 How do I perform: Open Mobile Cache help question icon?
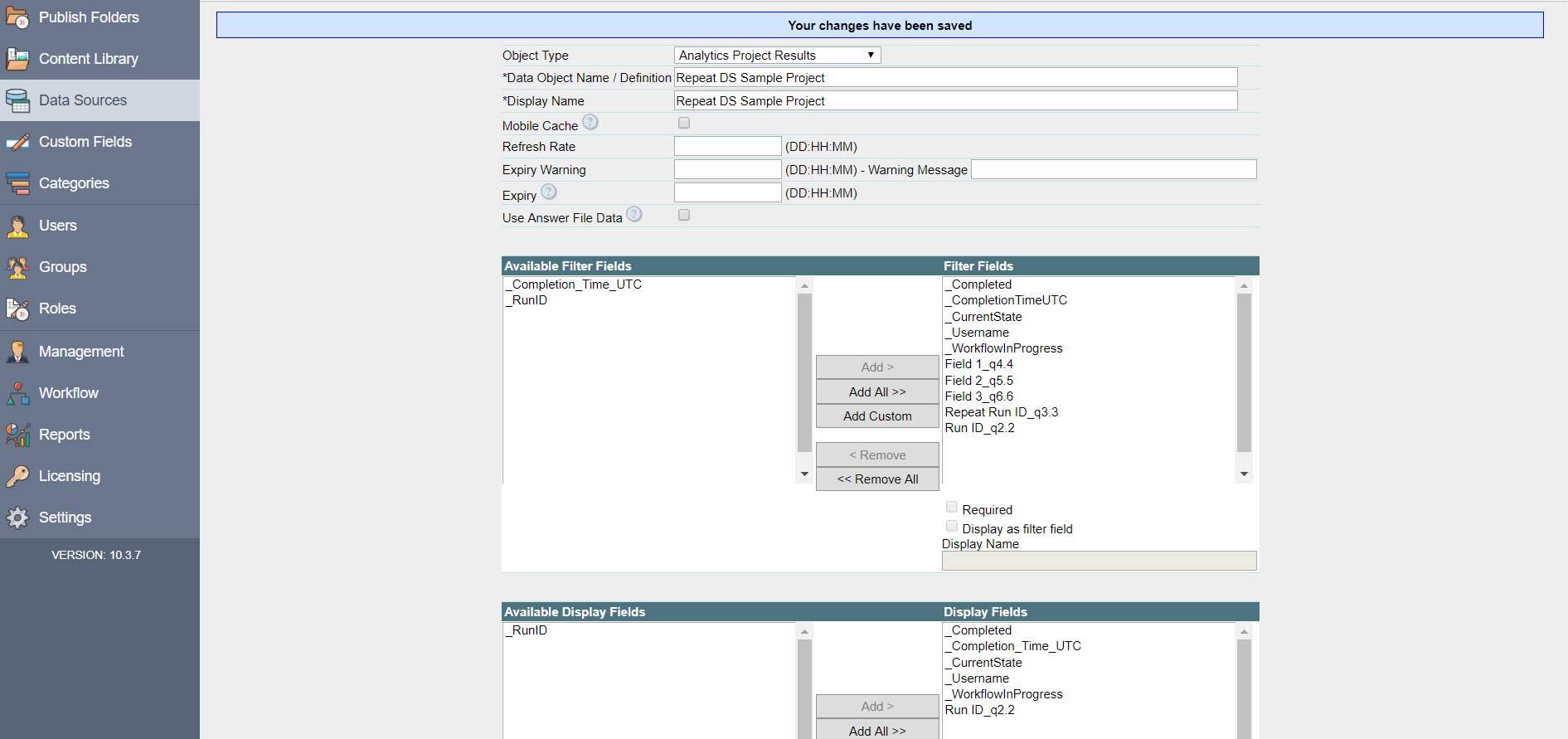click(x=590, y=123)
